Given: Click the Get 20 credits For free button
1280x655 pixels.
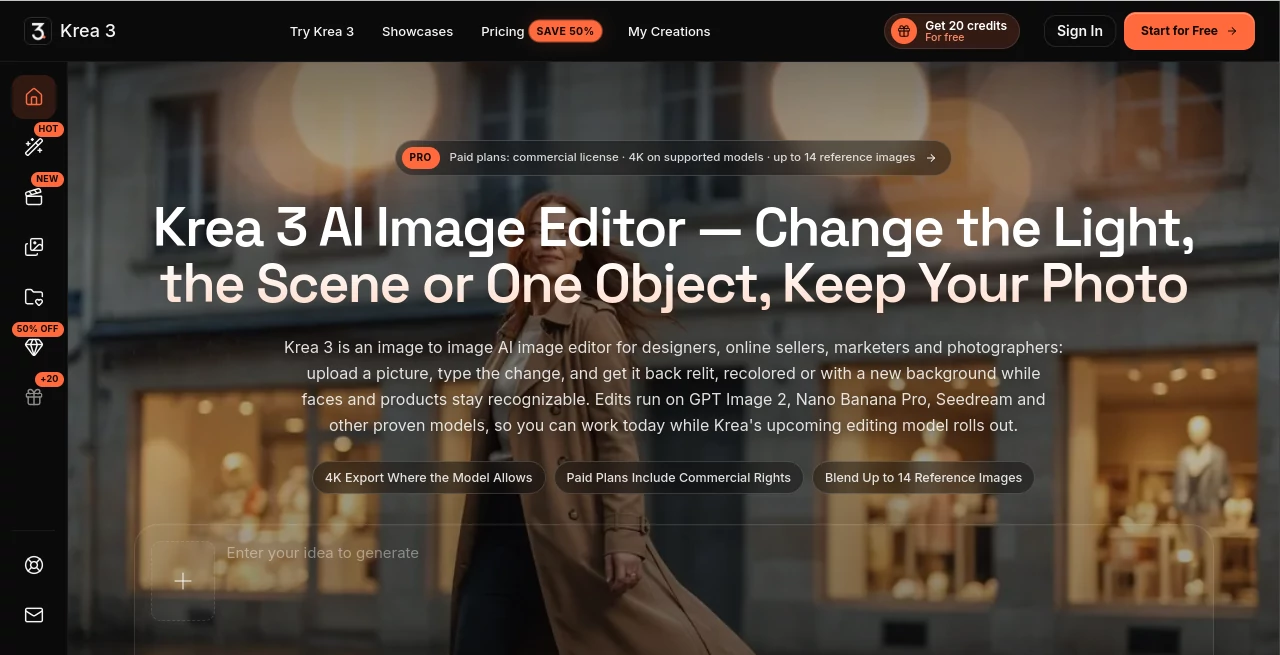Looking at the screenshot, I should pos(952,31).
